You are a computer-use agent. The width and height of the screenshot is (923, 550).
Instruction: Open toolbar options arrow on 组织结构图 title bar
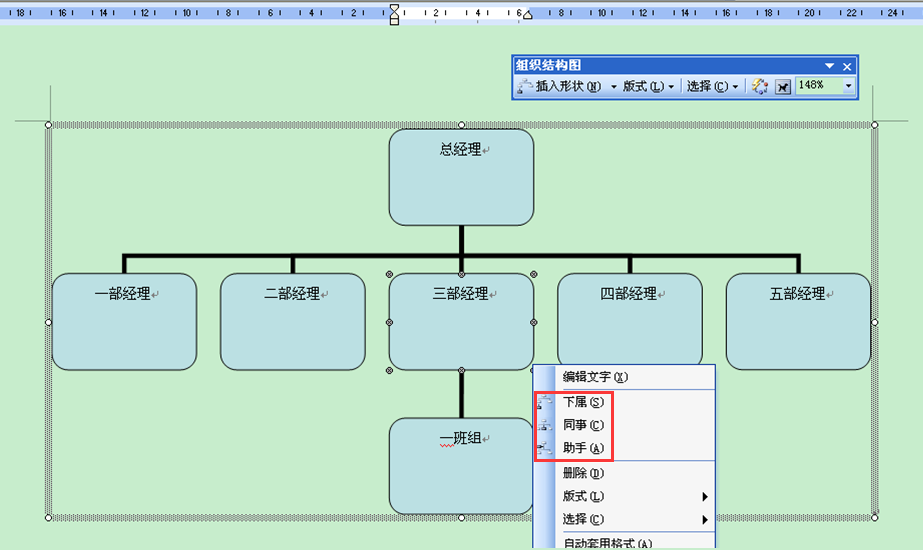[x=829, y=66]
